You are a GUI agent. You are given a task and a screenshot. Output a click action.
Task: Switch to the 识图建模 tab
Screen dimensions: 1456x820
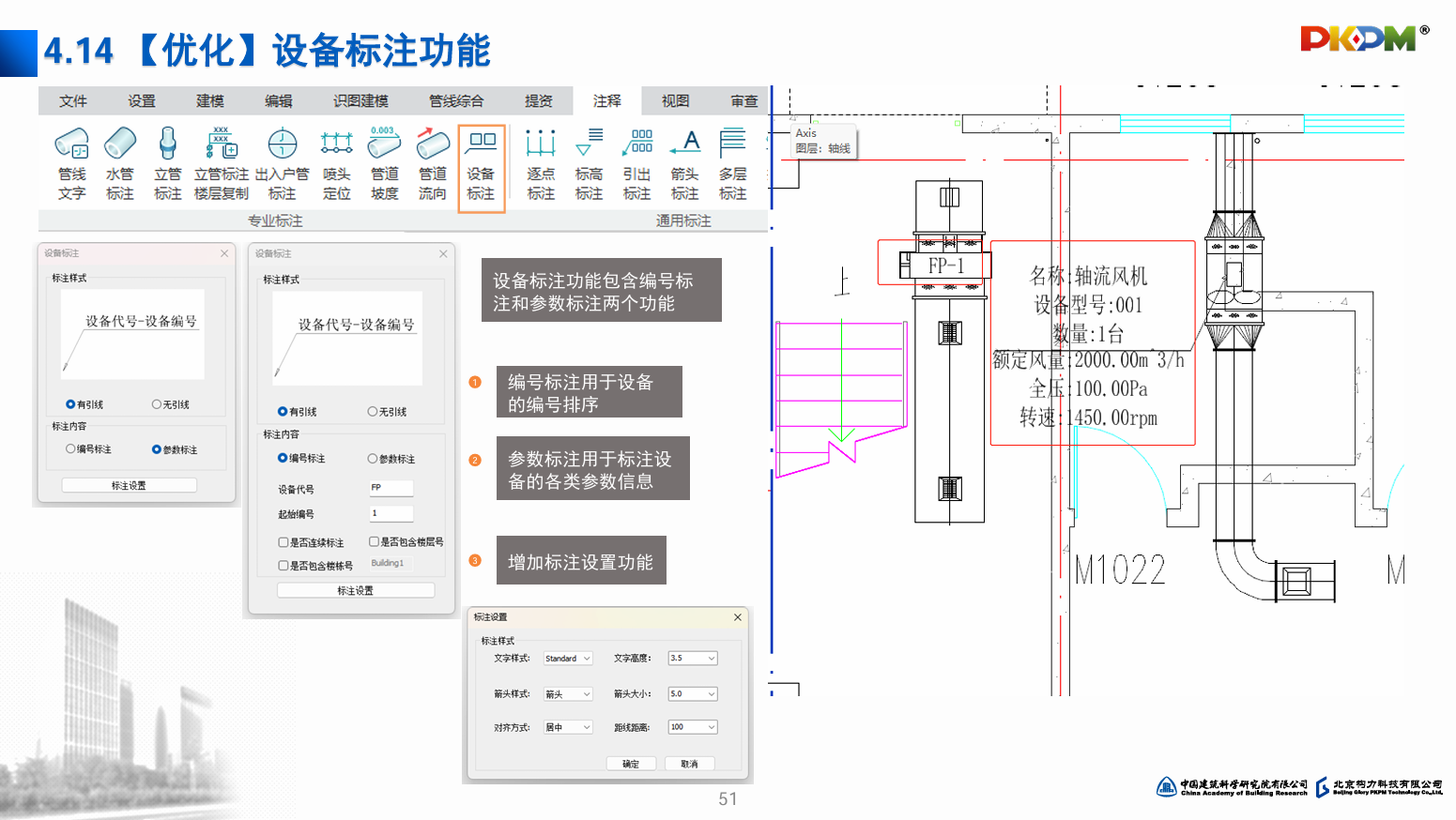360,100
